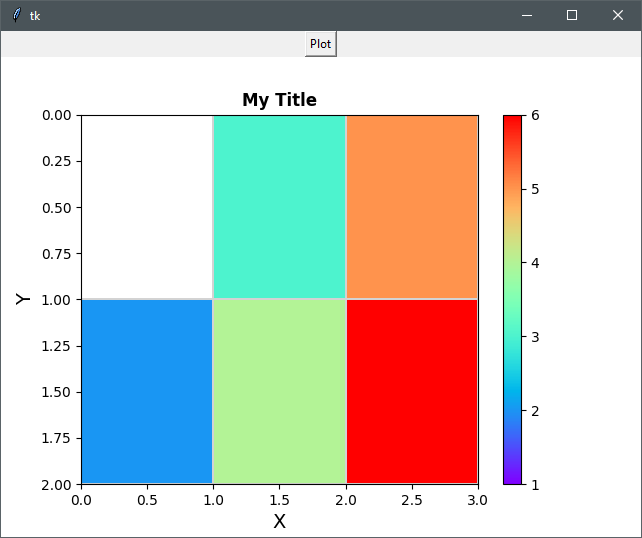Image resolution: width=642 pixels, height=538 pixels.
Task: Click the Plot button
Action: click(x=321, y=44)
